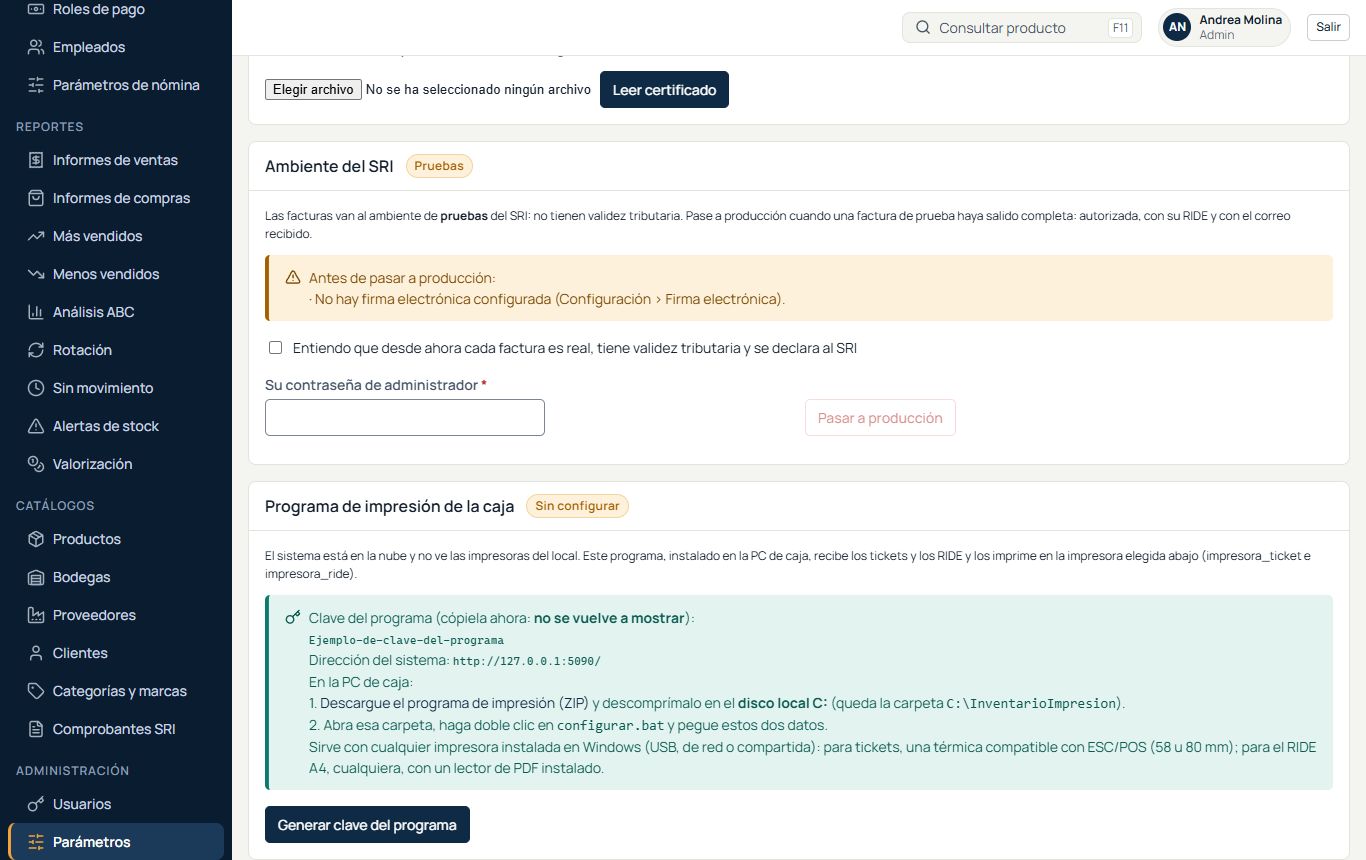Click the Elegir archivo file button
The height and width of the screenshot is (860, 1366).
click(313, 90)
